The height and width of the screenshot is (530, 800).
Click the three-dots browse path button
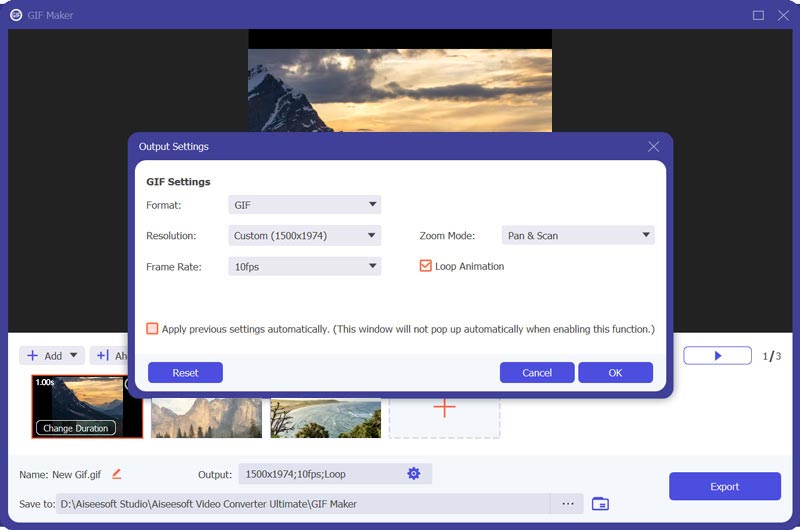pyautogui.click(x=567, y=504)
